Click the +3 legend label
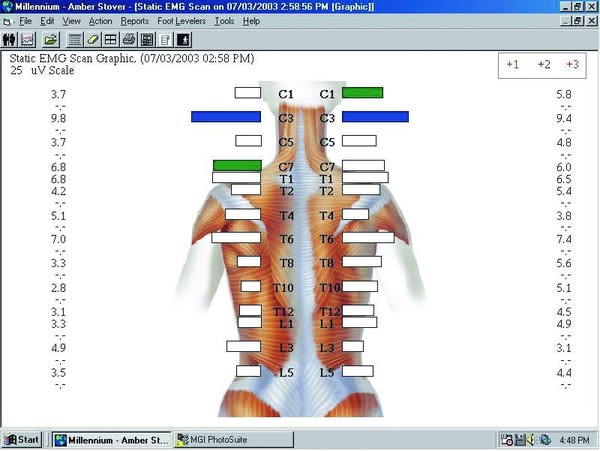 pyautogui.click(x=572, y=64)
